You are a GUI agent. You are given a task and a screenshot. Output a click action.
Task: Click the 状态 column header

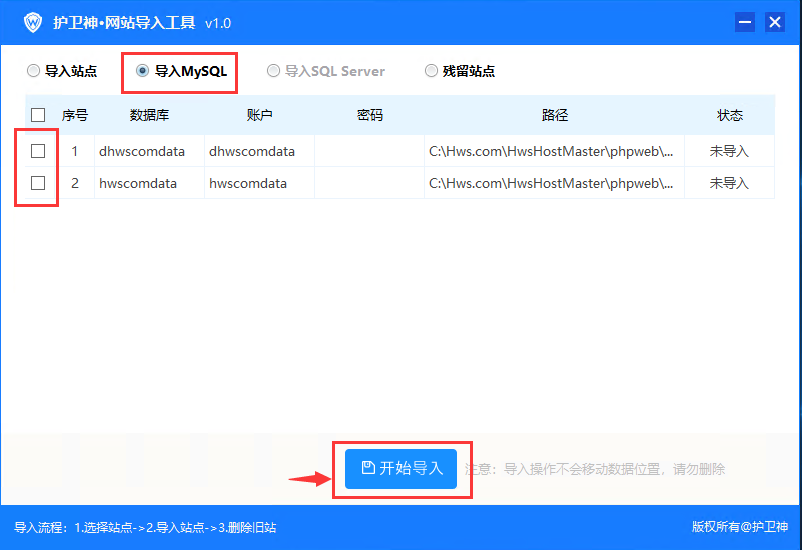(730, 115)
